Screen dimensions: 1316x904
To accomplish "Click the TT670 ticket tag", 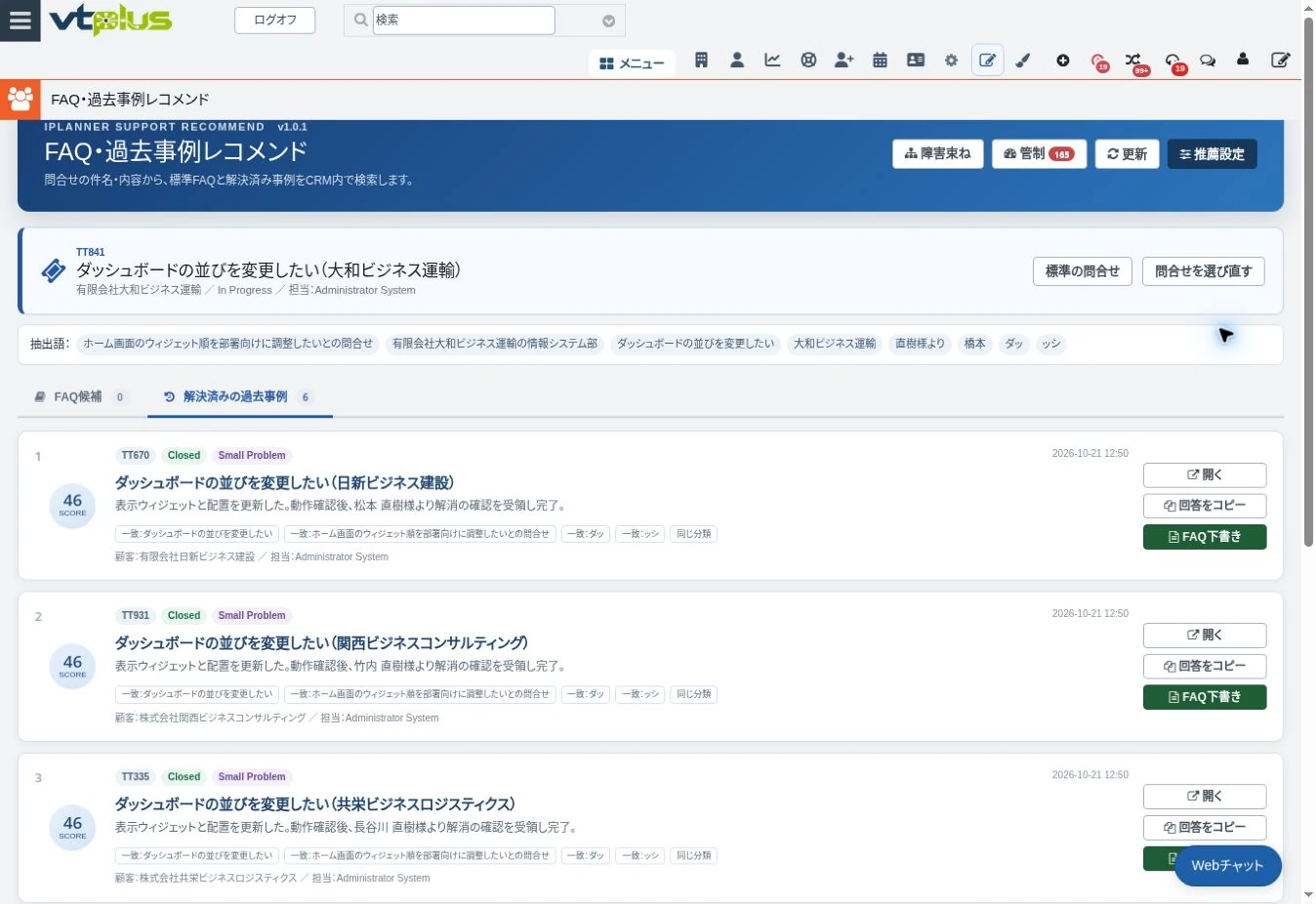I will click(x=136, y=456).
